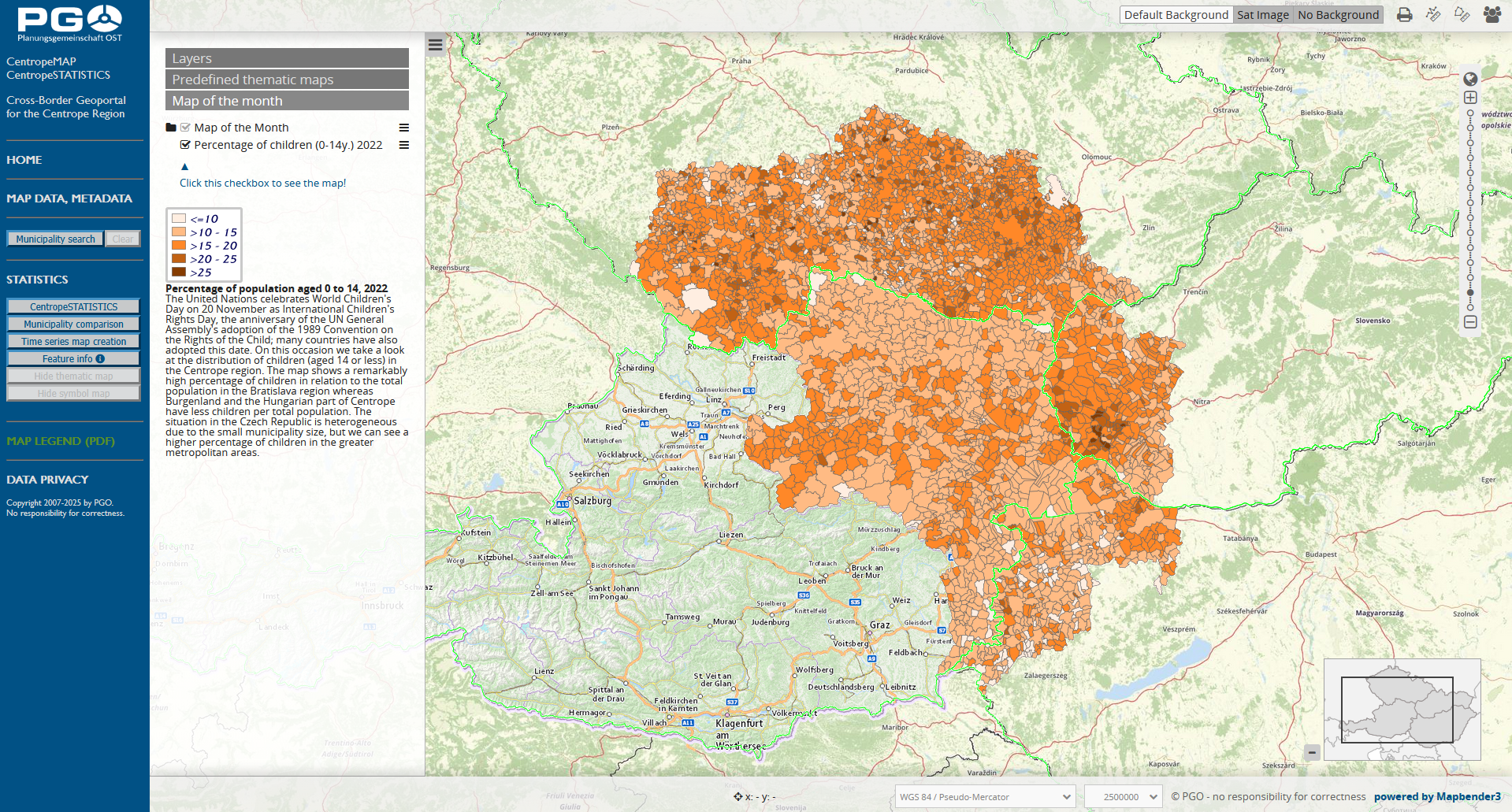Select the measure area tool
The image size is (1512, 812).
1462,15
